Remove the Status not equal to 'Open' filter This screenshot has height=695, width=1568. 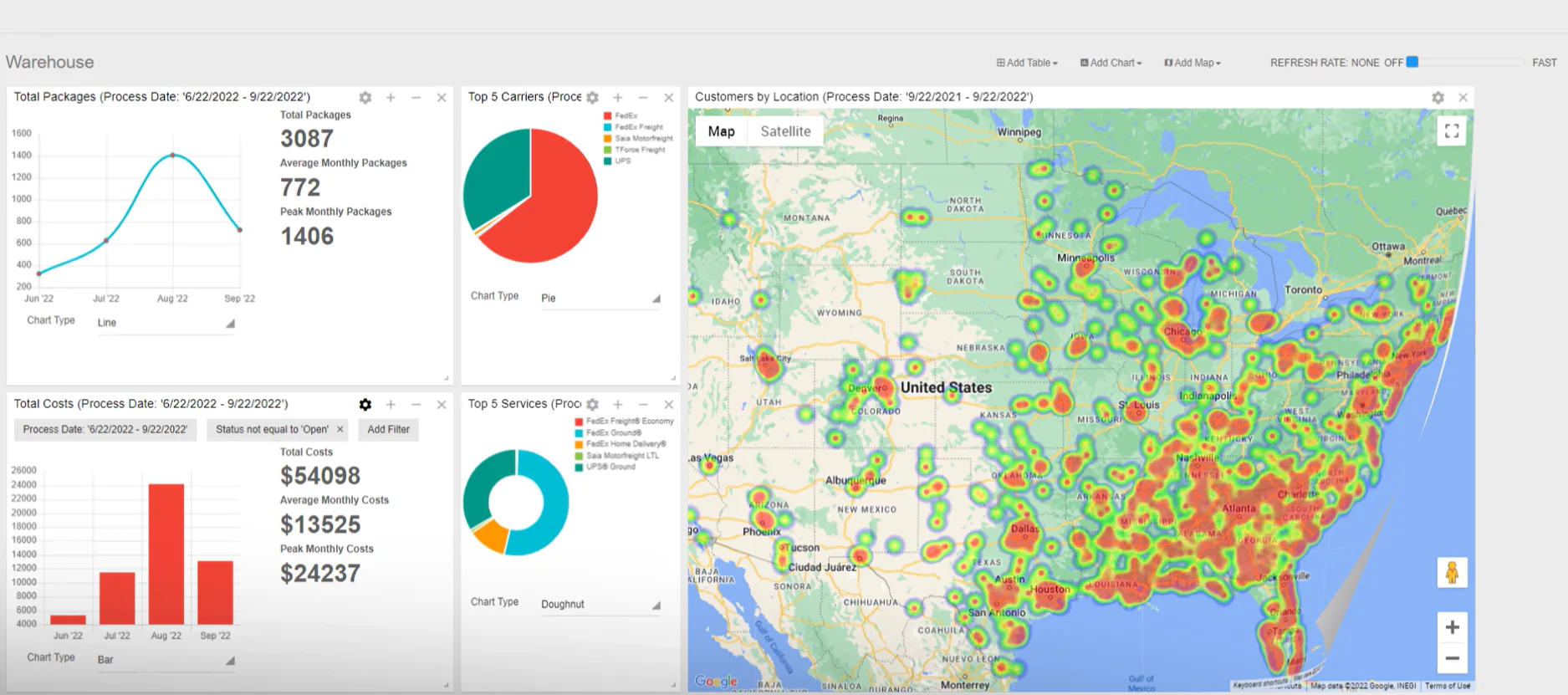340,430
